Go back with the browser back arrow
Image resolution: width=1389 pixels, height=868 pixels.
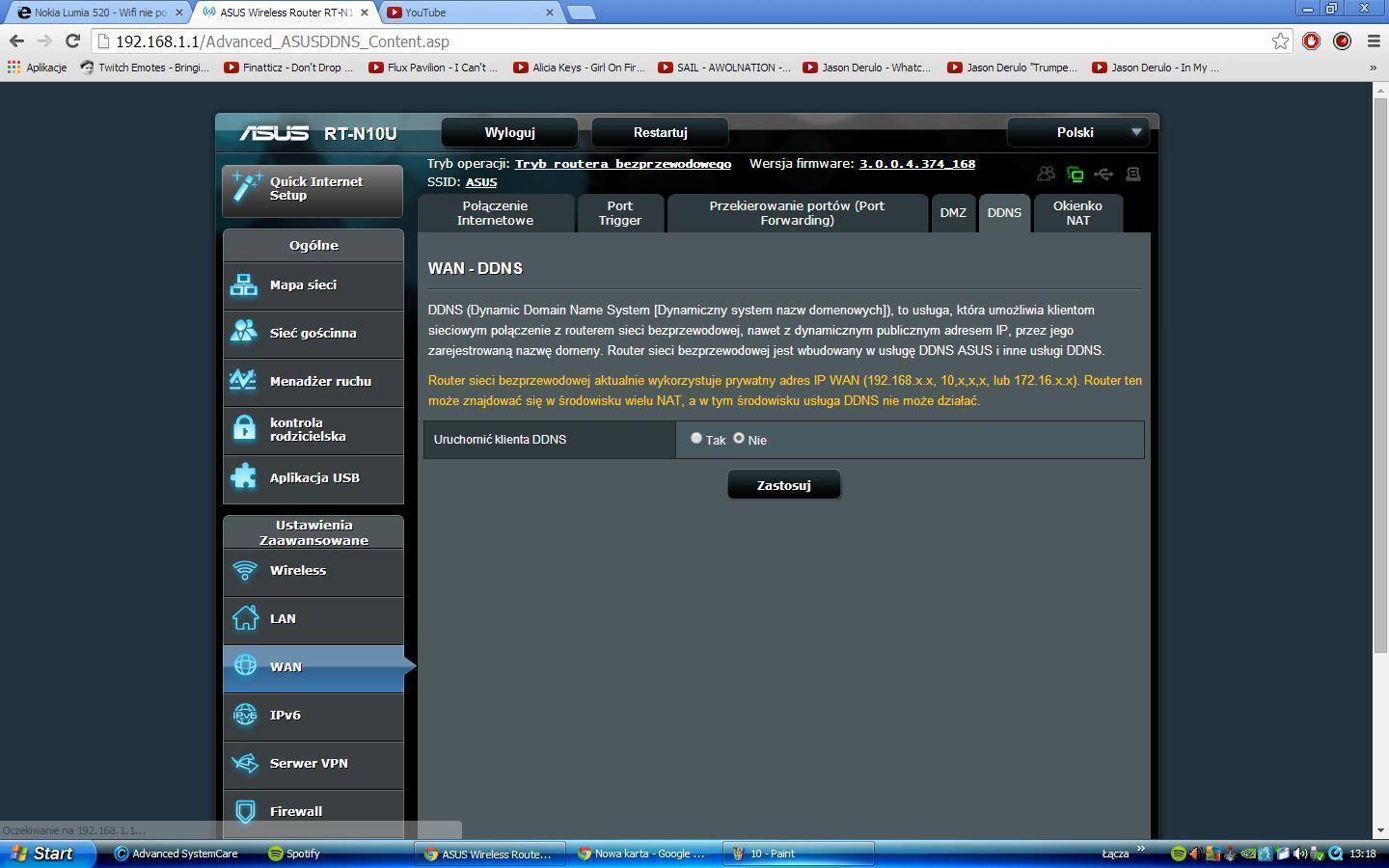pyautogui.click(x=16, y=41)
